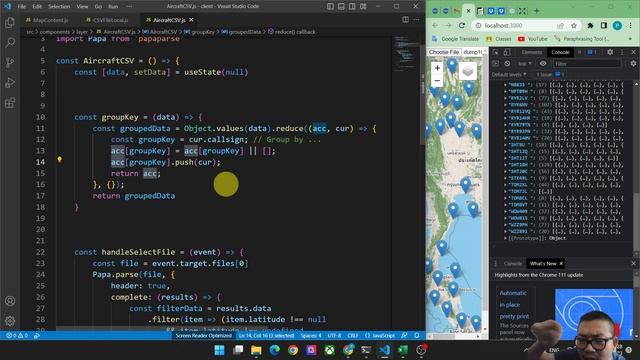Screen dimensions: 640x360
Task: Open the Default levels dropdown in the console
Action: click(x=509, y=74)
